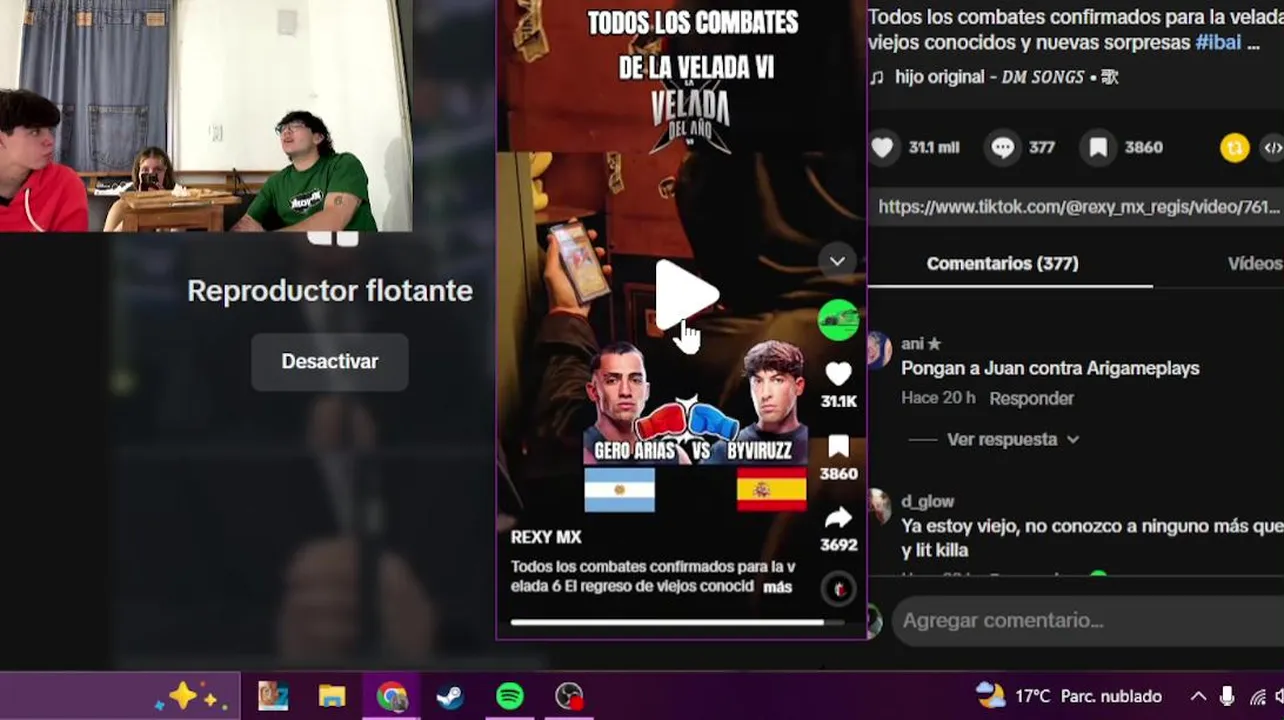Screen dimensions: 1284x720
Task: Open REXY MX profile name on video
Action: tap(546, 537)
